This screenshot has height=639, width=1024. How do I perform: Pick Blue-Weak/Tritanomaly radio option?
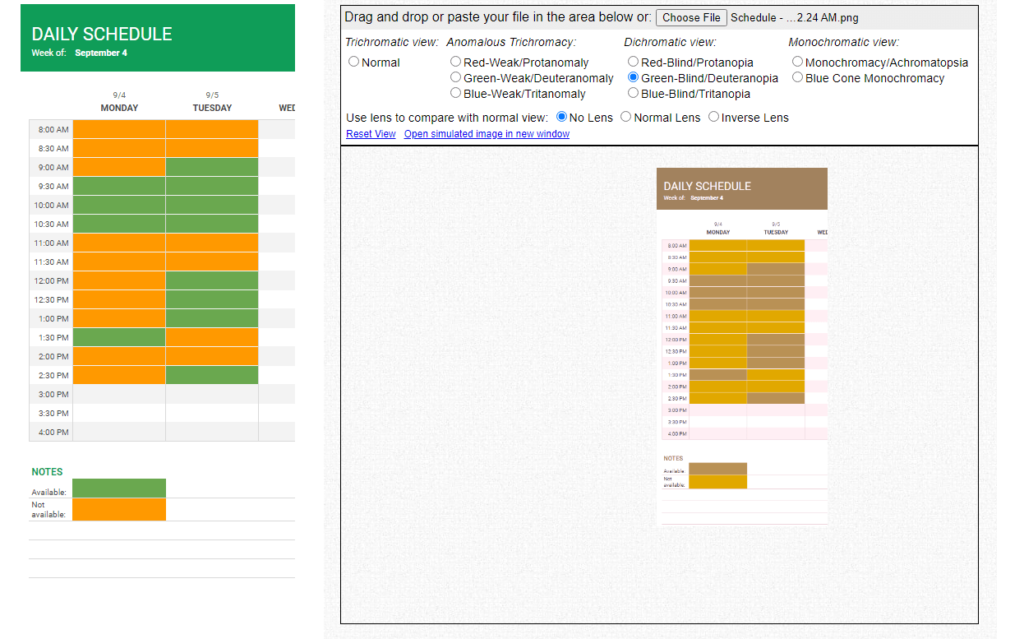click(456, 93)
